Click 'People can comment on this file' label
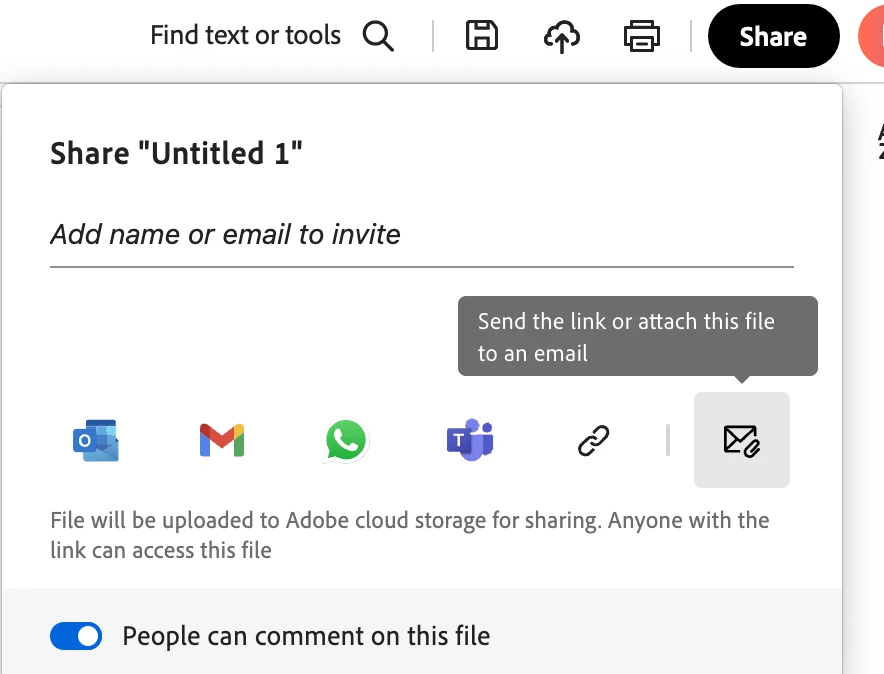The image size is (884, 674). (306, 636)
